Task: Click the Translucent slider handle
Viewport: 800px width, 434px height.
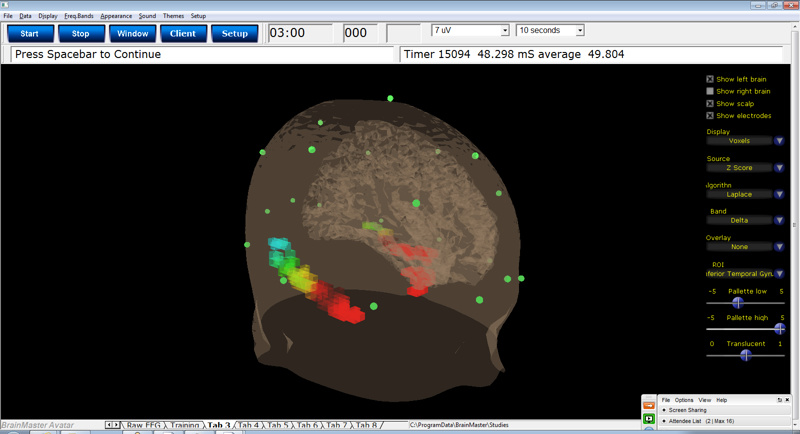Action: click(745, 355)
